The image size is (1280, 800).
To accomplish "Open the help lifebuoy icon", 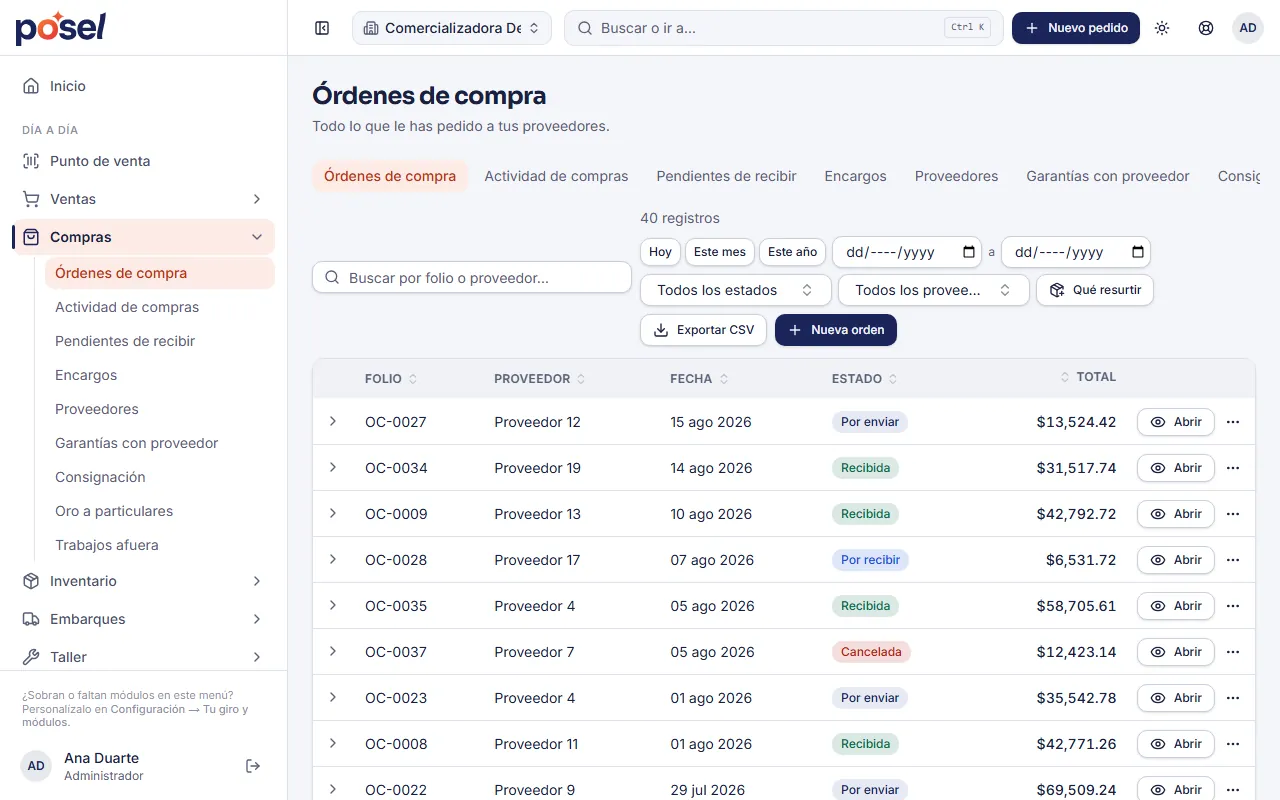I will point(1206,28).
